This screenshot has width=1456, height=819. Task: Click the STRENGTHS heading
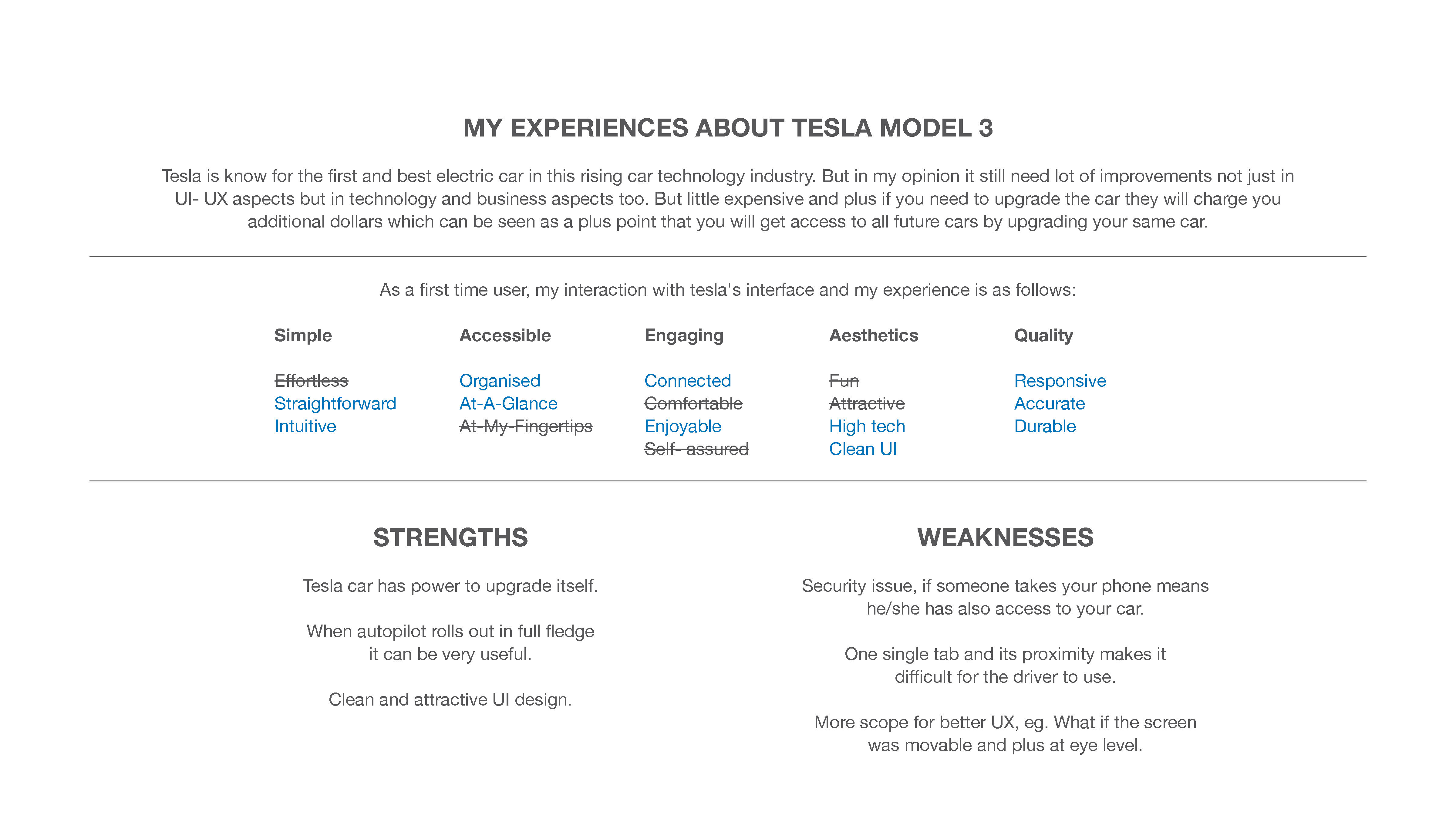450,538
